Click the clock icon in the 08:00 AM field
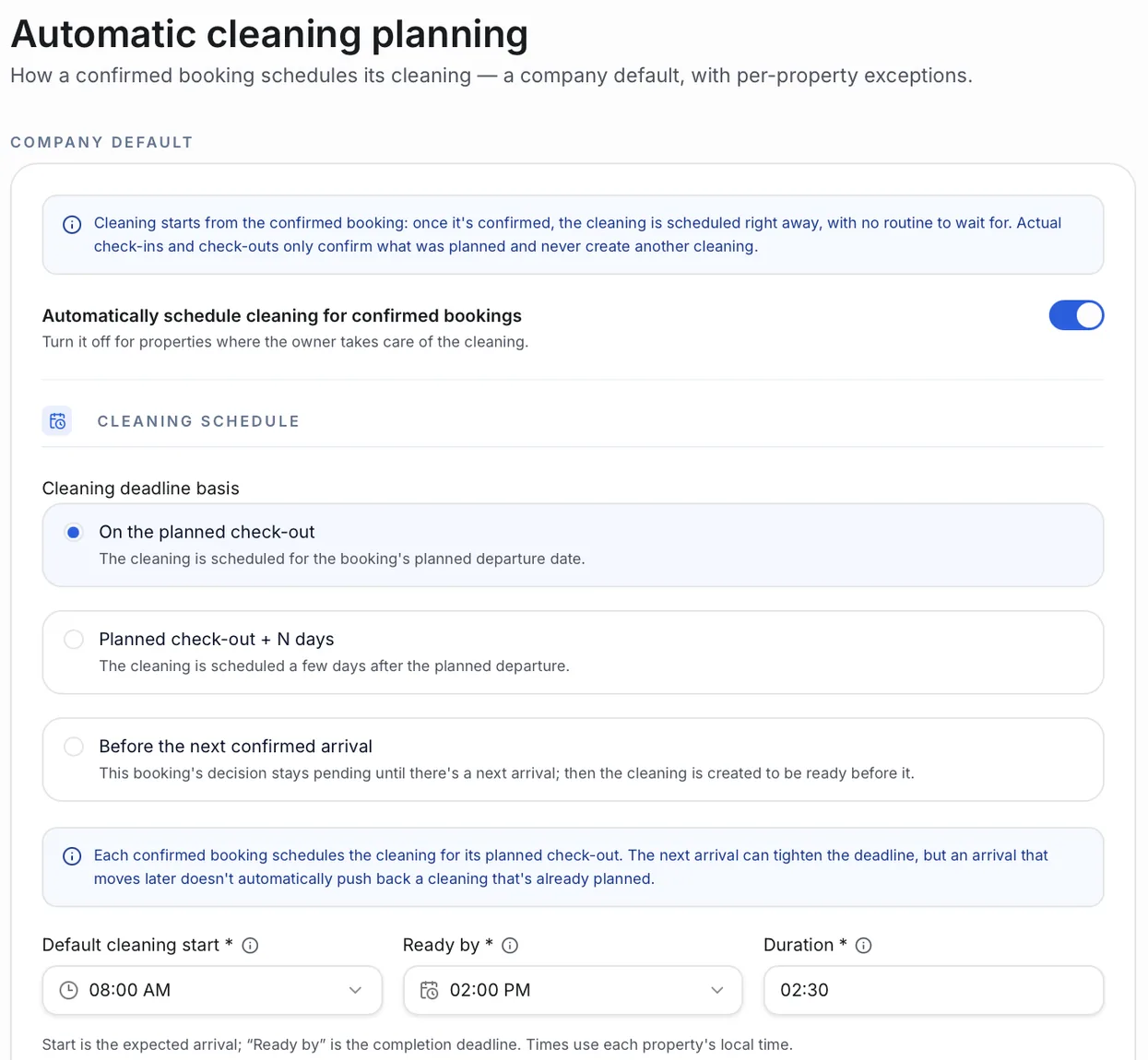 (69, 990)
